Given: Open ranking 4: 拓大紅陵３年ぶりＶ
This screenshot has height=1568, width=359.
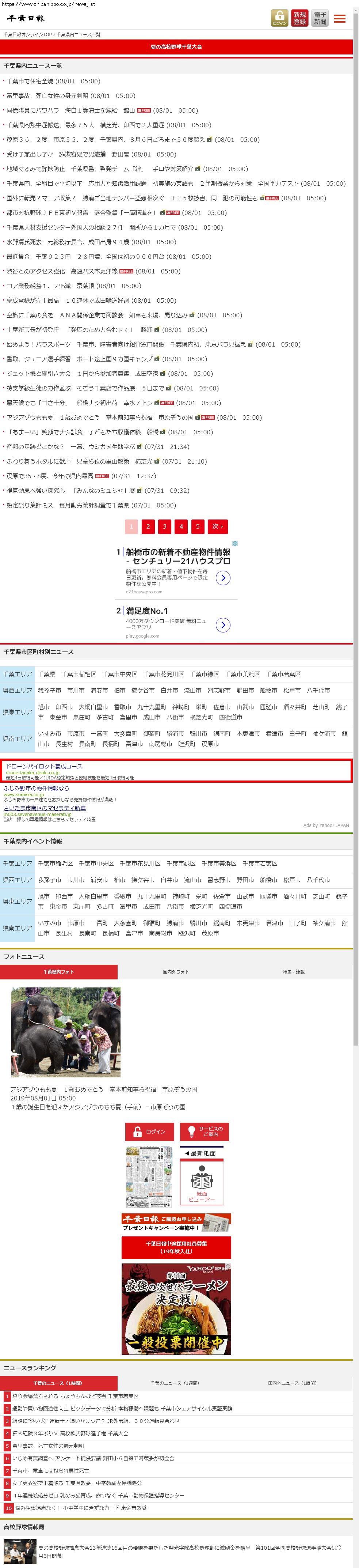Looking at the screenshot, I should (x=70, y=1433).
